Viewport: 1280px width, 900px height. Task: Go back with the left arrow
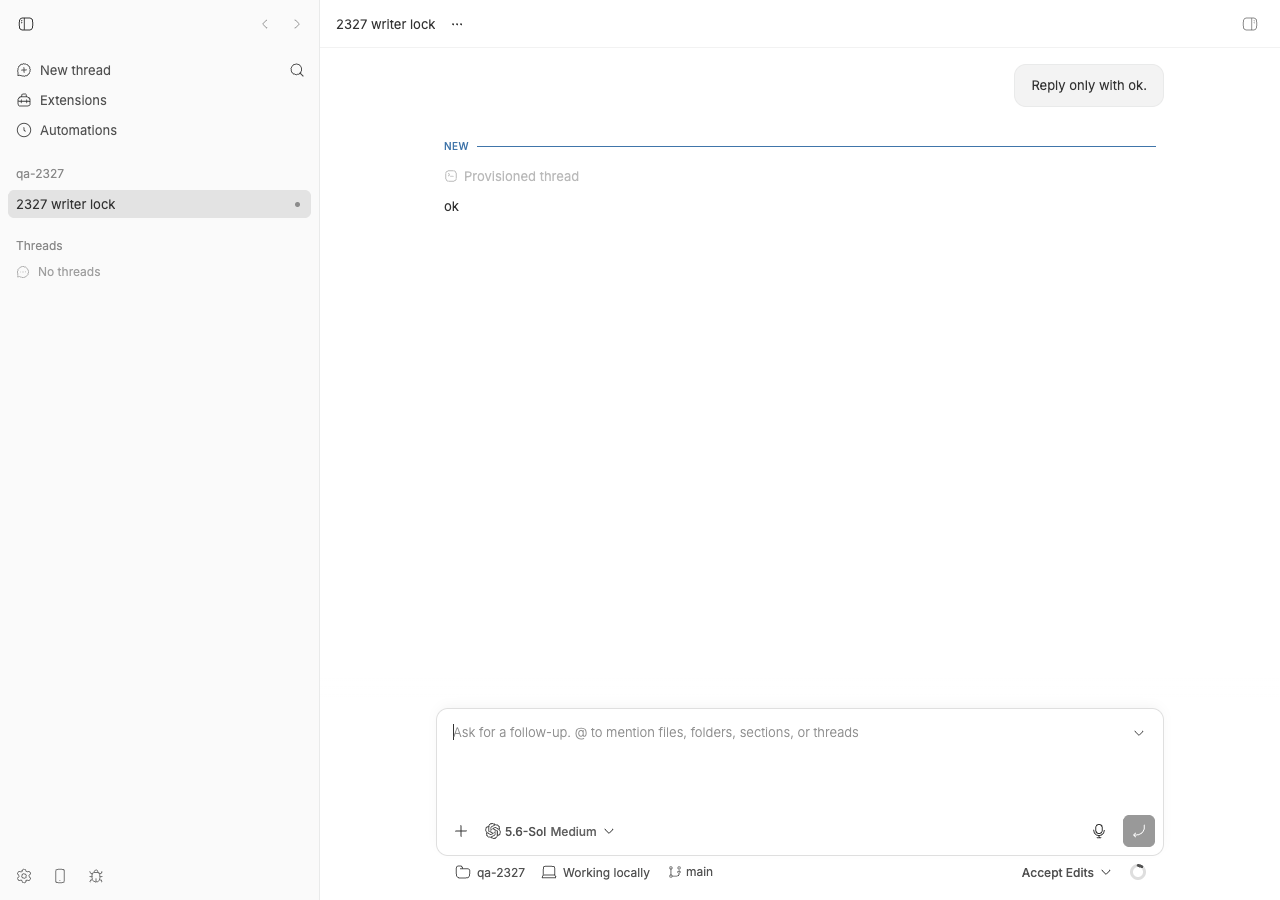[x=265, y=24]
